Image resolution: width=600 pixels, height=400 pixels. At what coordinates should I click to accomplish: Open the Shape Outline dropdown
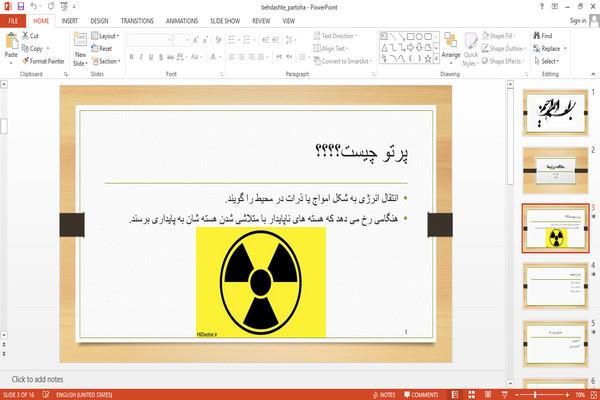(x=504, y=48)
